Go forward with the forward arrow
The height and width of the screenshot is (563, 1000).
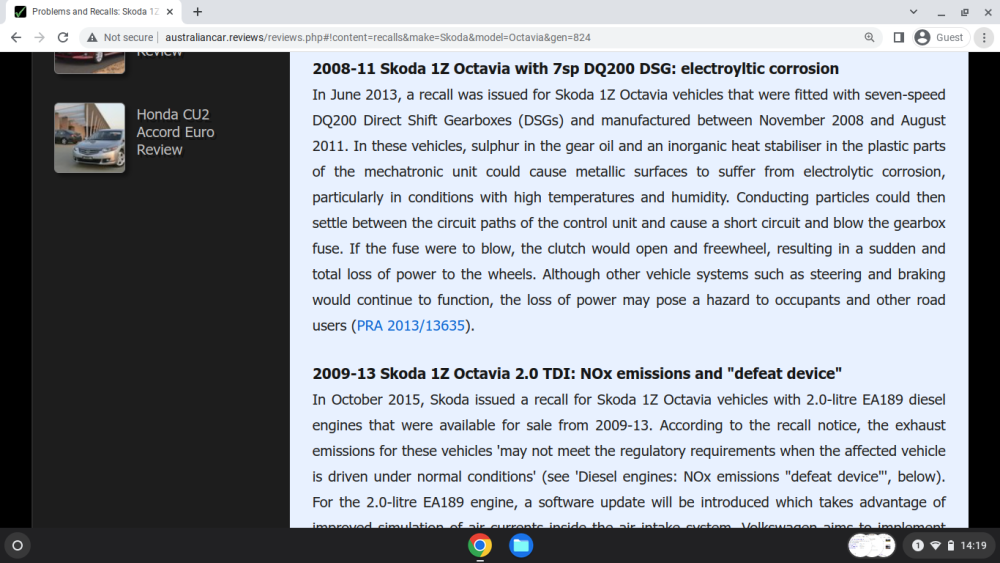point(40,38)
